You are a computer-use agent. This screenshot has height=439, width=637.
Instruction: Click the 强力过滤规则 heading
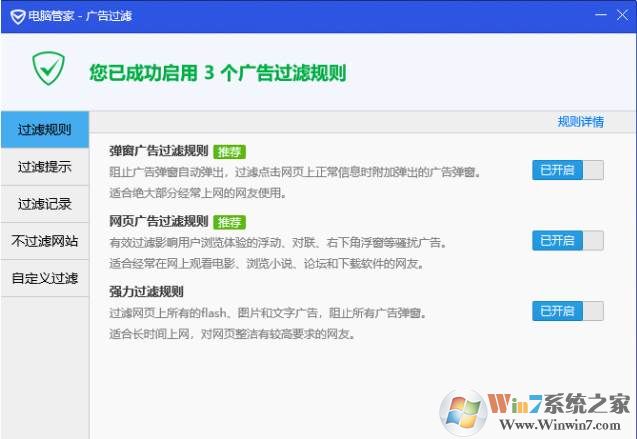click(x=146, y=291)
